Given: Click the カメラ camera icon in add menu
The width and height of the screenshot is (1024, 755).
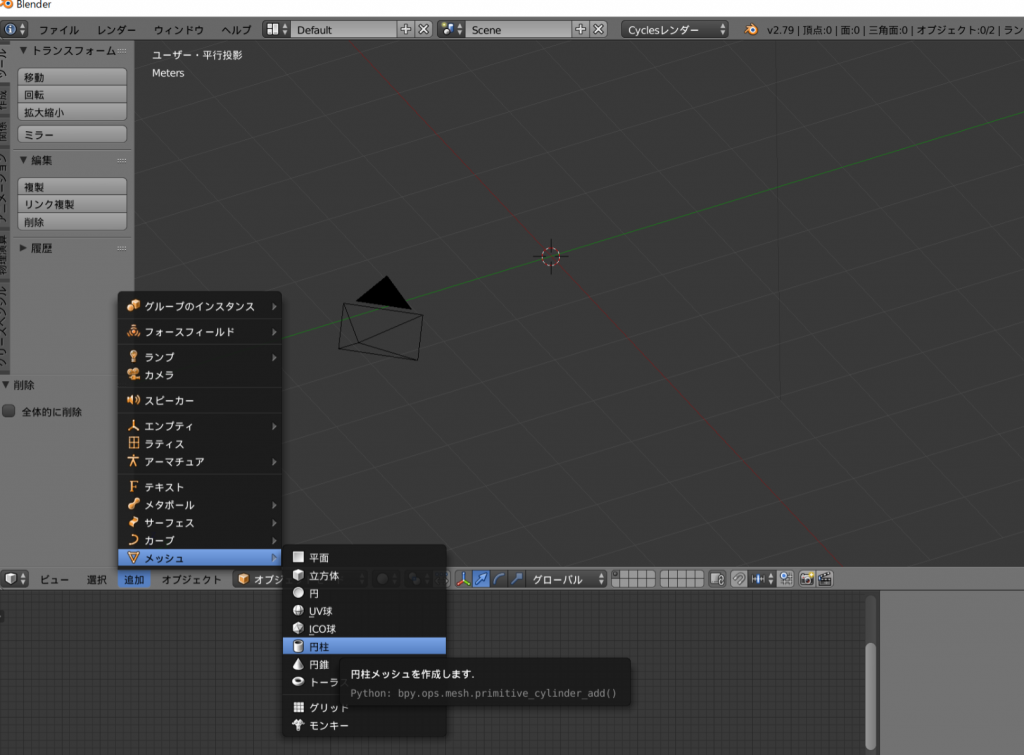Looking at the screenshot, I should 133,375.
